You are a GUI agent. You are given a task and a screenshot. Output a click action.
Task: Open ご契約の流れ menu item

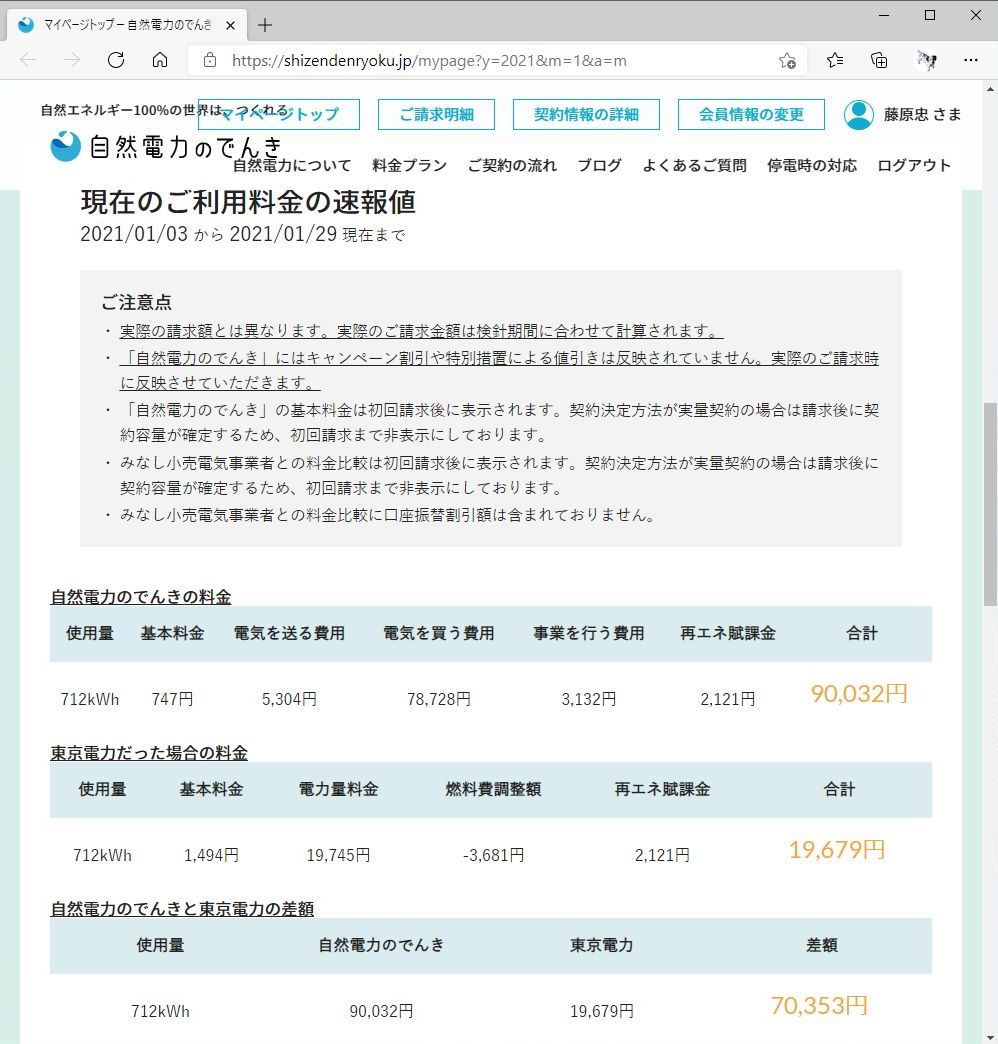[512, 165]
